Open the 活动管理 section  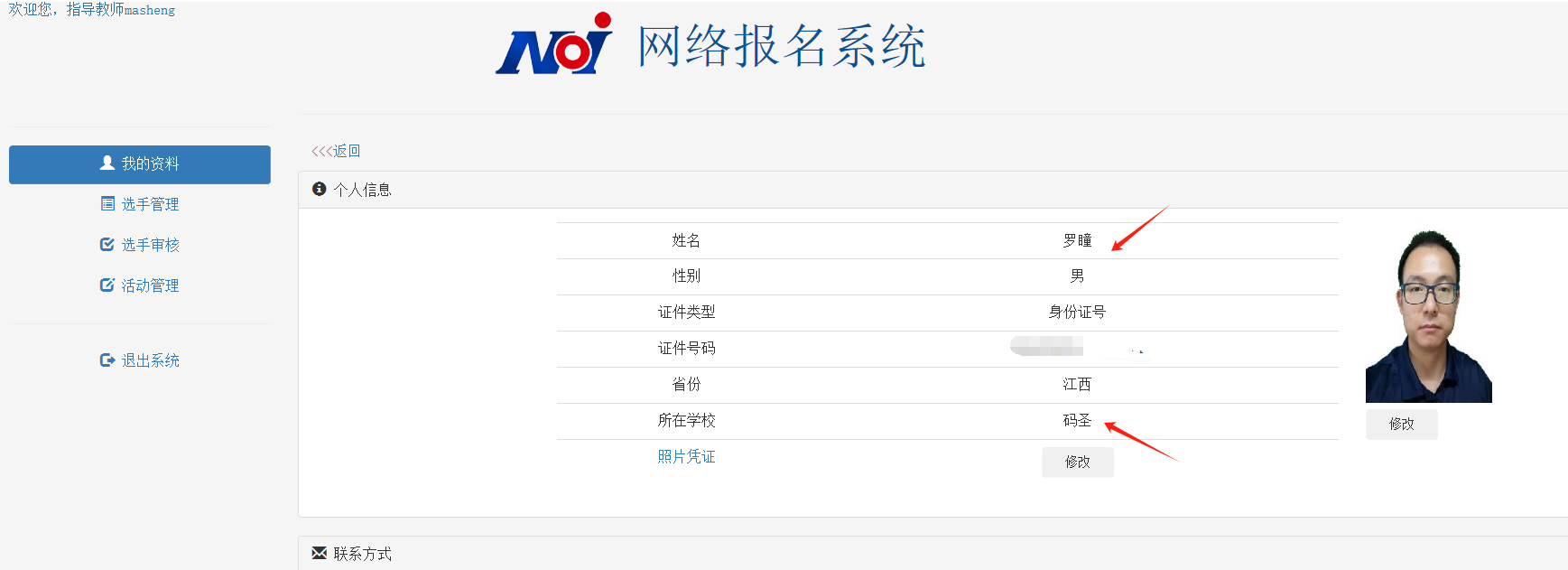click(150, 285)
